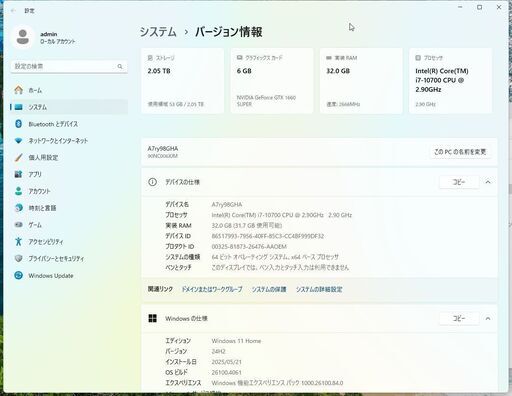The image size is (512, 396).
Task: Click the info icon beside デバイスの仕様
Action: click(x=152, y=182)
